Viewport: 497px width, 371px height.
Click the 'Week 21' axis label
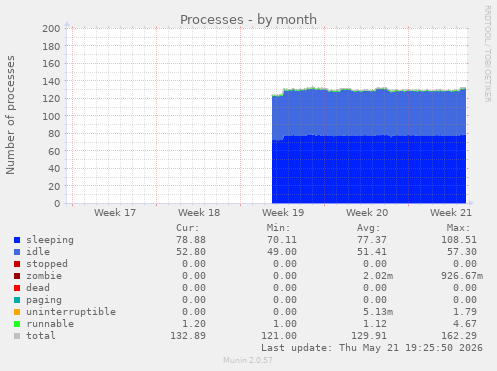point(451,213)
